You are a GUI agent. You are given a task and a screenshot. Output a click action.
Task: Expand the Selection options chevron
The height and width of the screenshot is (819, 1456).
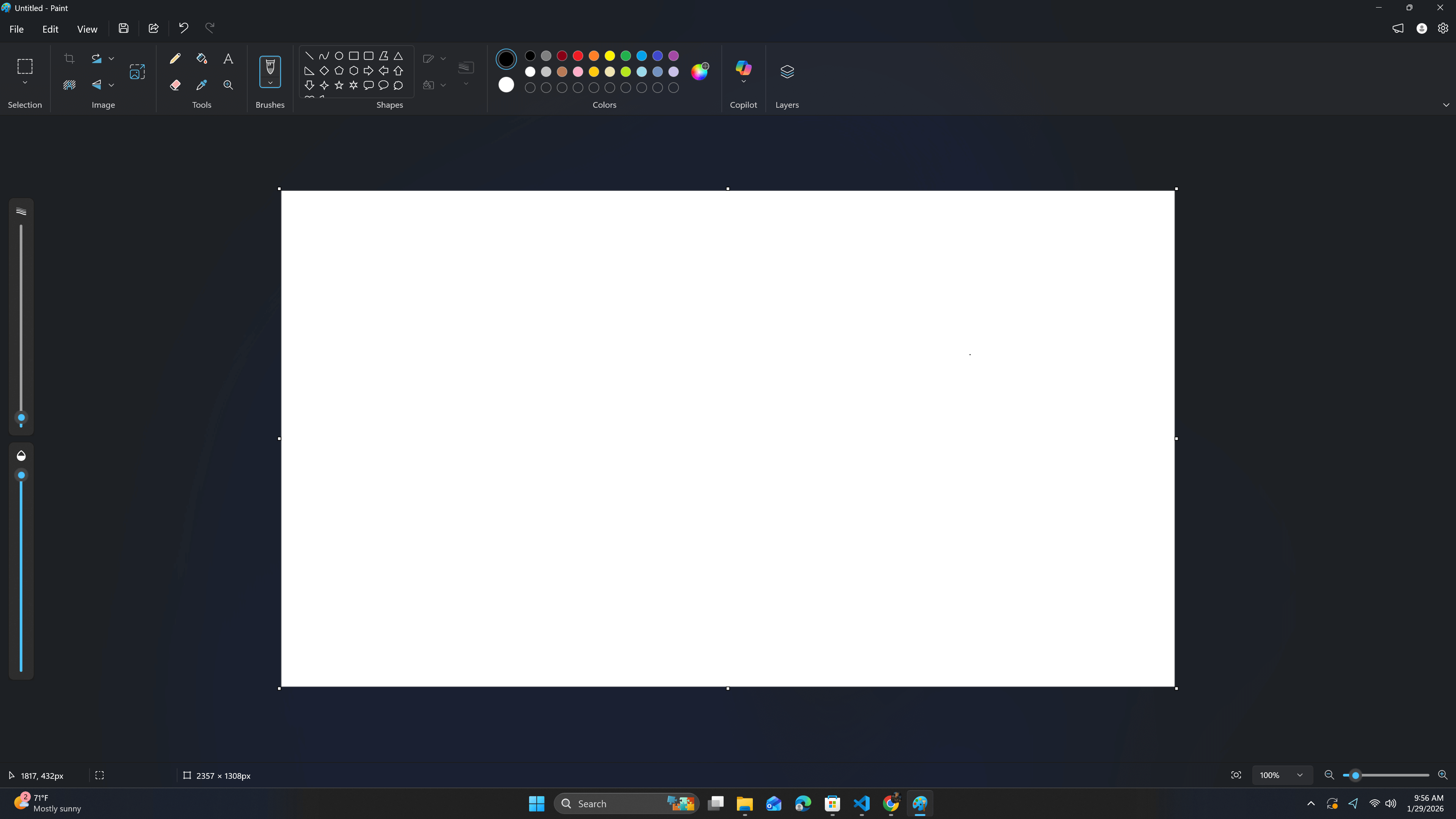pos(25,83)
